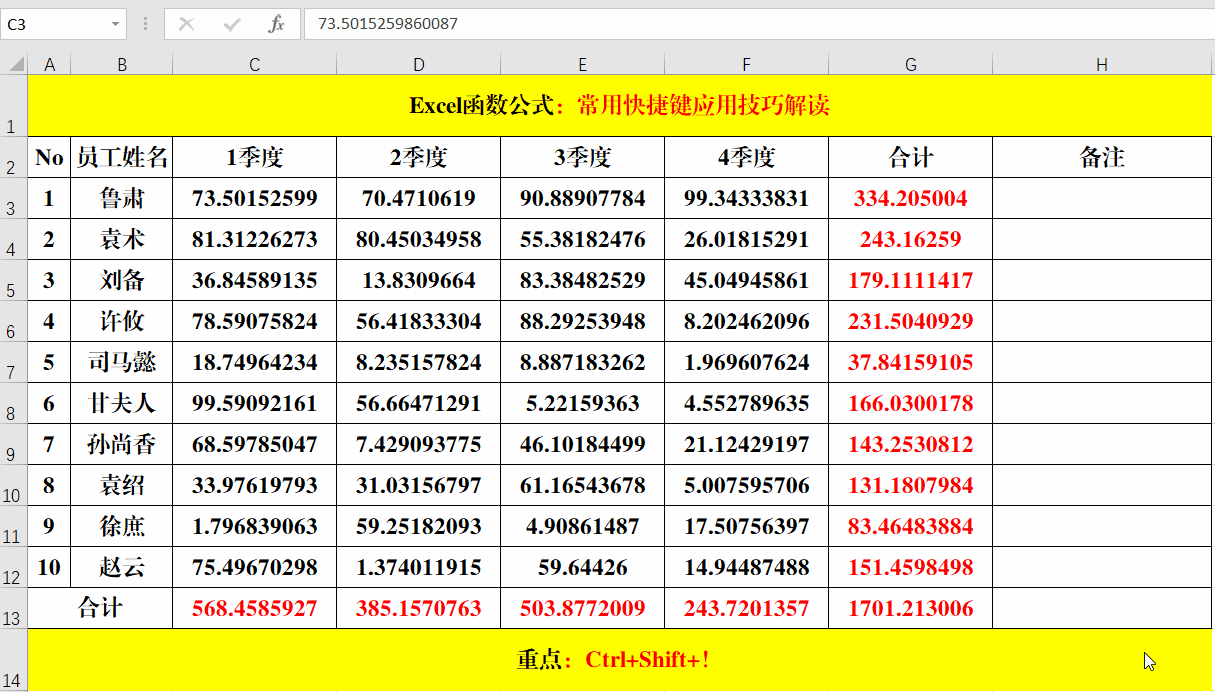This screenshot has height=692, width=1215.
Task: Click the 1季度 header cell
Action: point(255,157)
